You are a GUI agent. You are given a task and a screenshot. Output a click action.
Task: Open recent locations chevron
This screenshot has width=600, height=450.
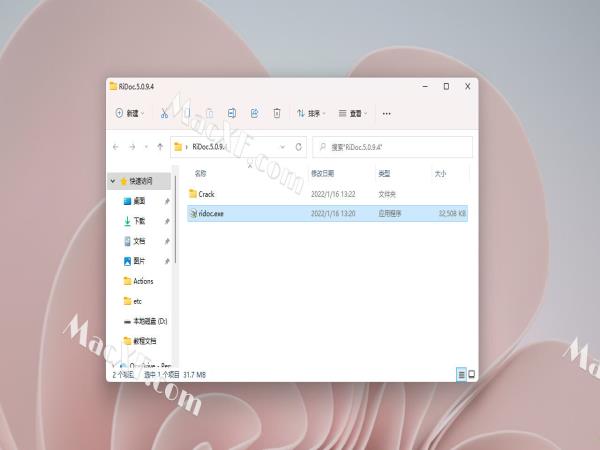pyautogui.click(x=146, y=147)
